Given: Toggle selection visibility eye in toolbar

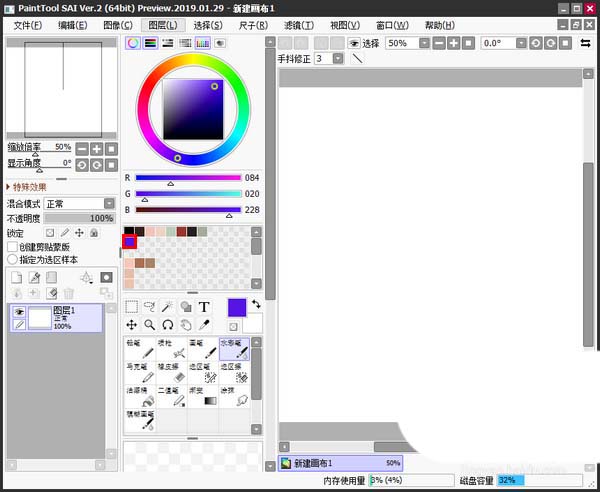Looking at the screenshot, I should coord(354,43).
